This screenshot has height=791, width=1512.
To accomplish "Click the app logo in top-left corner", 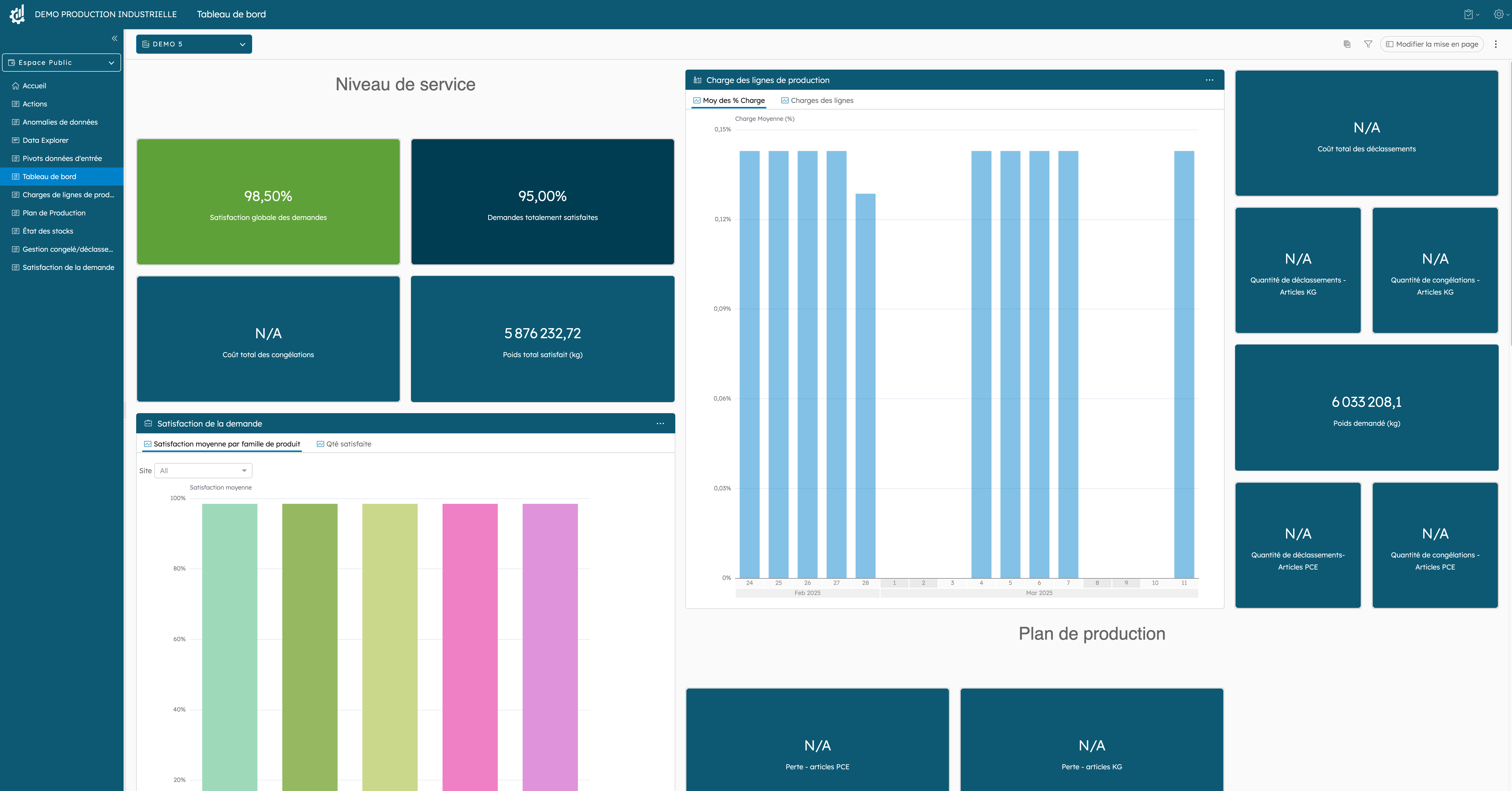I will point(18,14).
